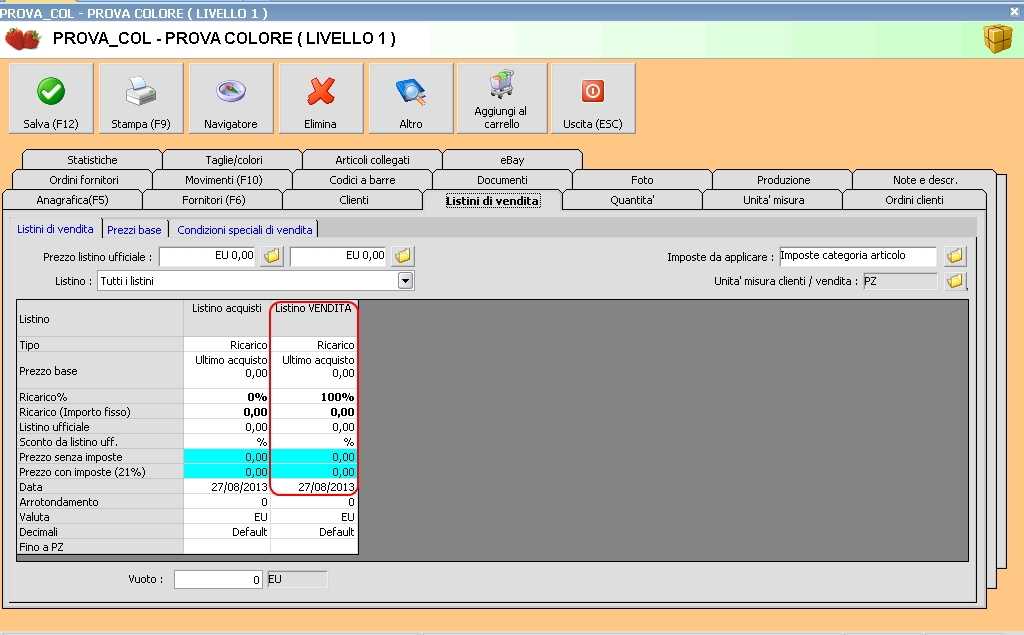Viewport: 1024px width, 635px height.
Task: Open folder icon next to Imposte da applicare
Action: click(x=955, y=256)
